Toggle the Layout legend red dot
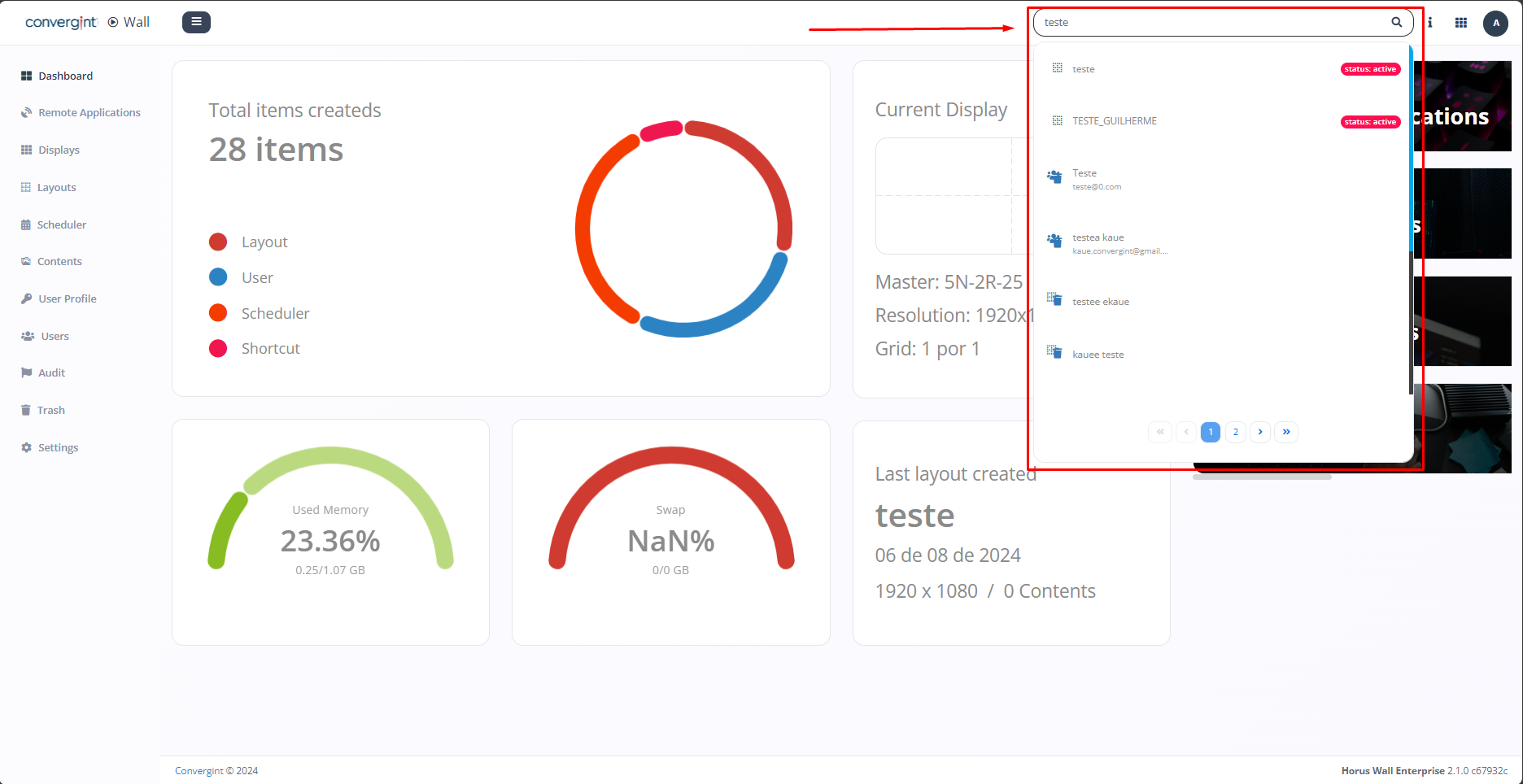This screenshot has height=784, width=1523. 218,242
